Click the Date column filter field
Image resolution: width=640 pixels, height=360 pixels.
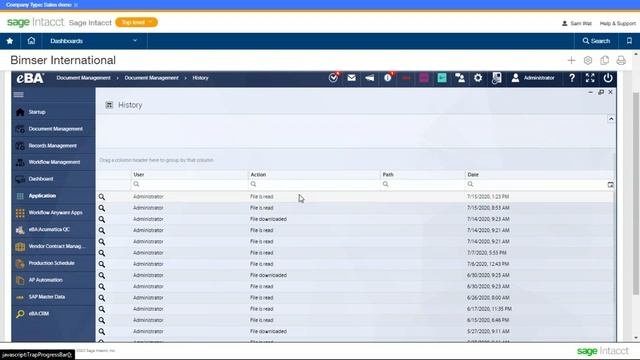coord(536,184)
